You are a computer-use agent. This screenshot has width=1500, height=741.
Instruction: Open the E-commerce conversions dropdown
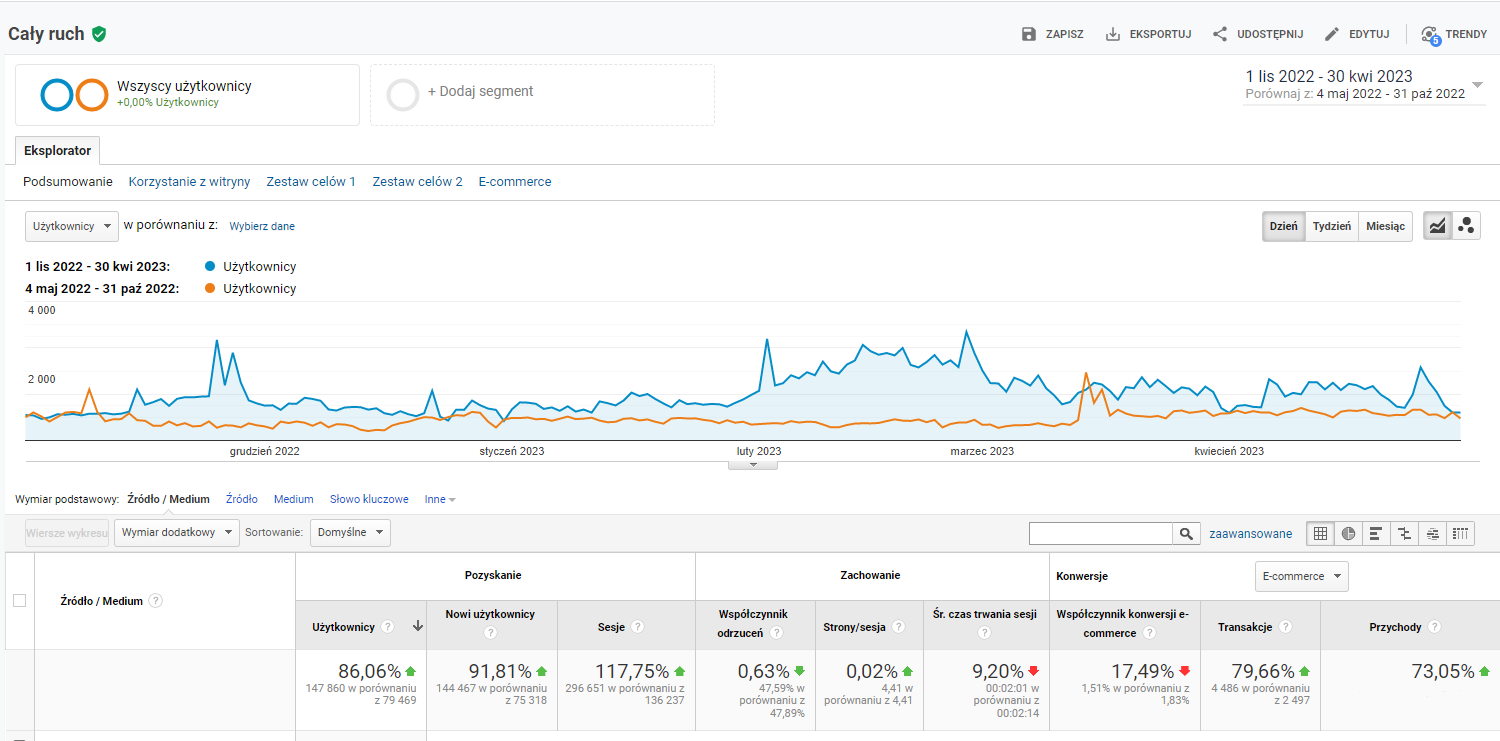[1301, 576]
